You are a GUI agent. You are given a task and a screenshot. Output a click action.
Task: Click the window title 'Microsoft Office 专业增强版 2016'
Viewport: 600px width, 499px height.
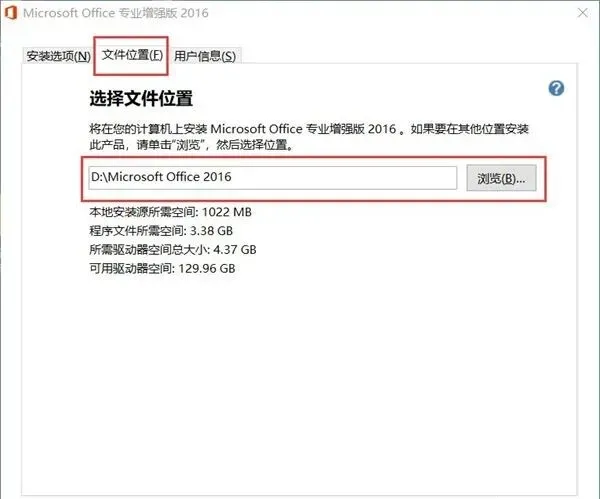(x=116, y=13)
